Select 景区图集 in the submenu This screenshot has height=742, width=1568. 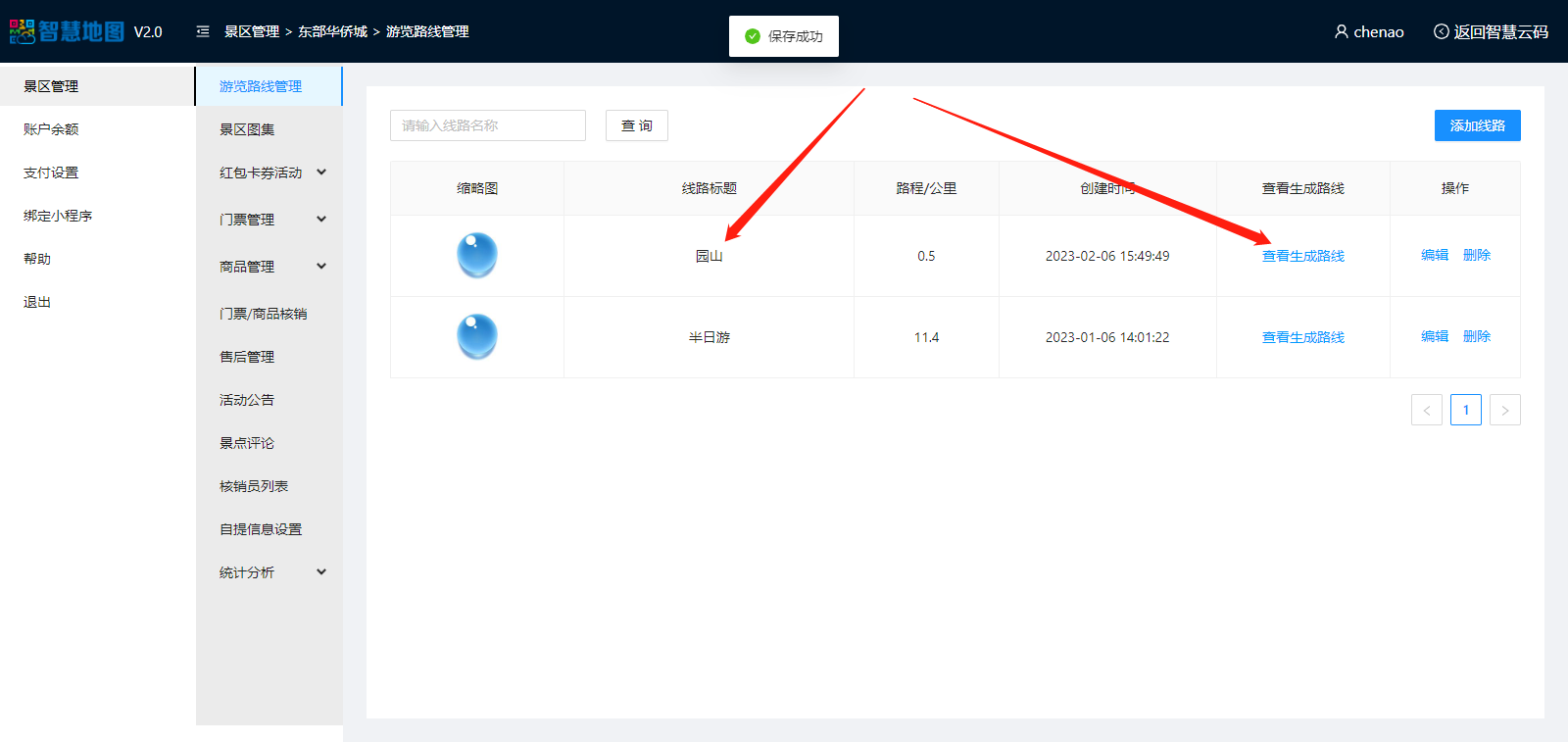coord(247,129)
